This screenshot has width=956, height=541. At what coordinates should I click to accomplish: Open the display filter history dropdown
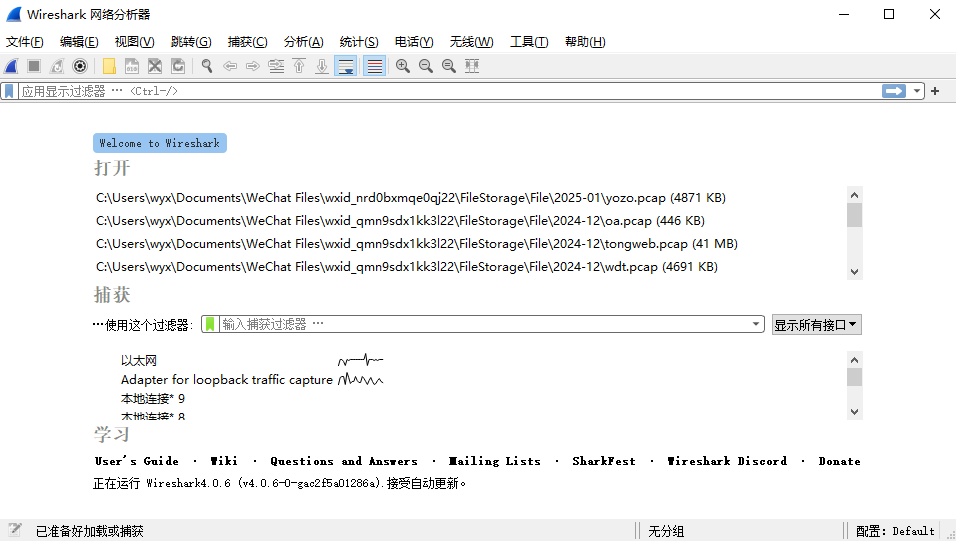[x=916, y=91]
